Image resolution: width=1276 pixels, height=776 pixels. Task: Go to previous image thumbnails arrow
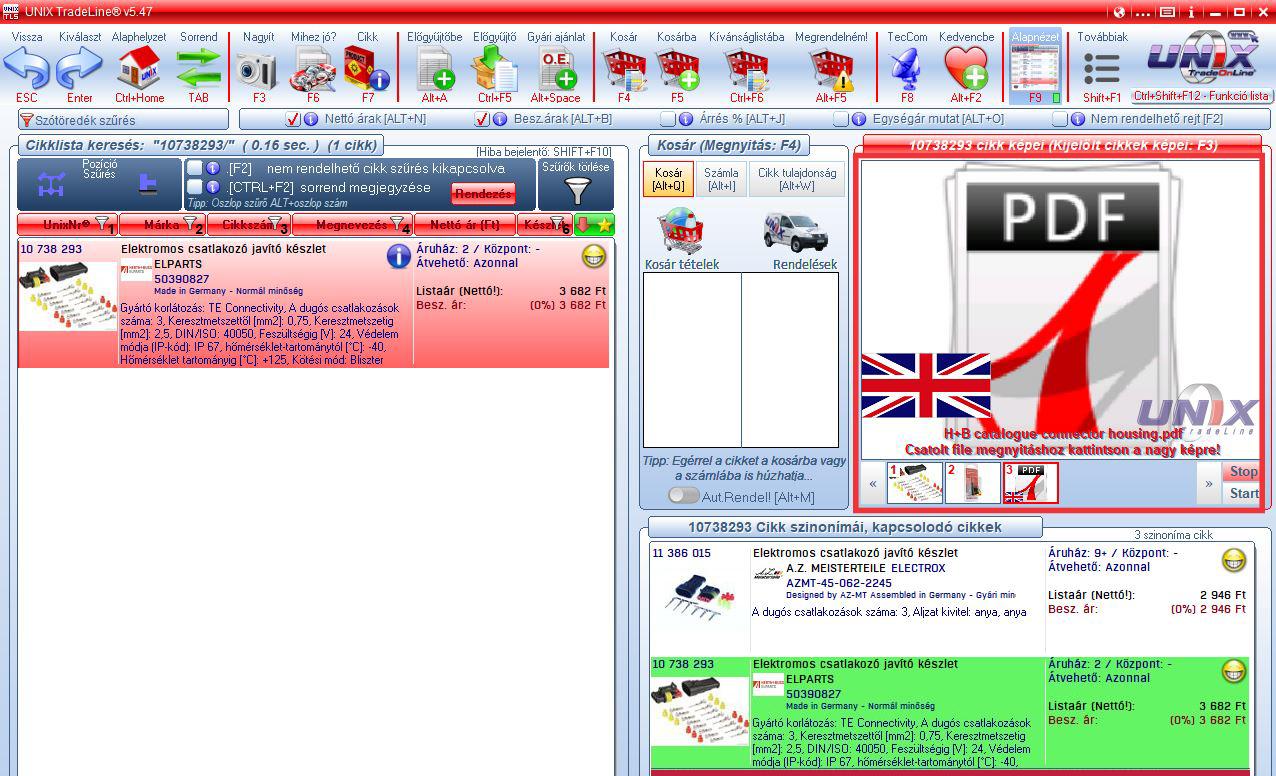(x=873, y=483)
